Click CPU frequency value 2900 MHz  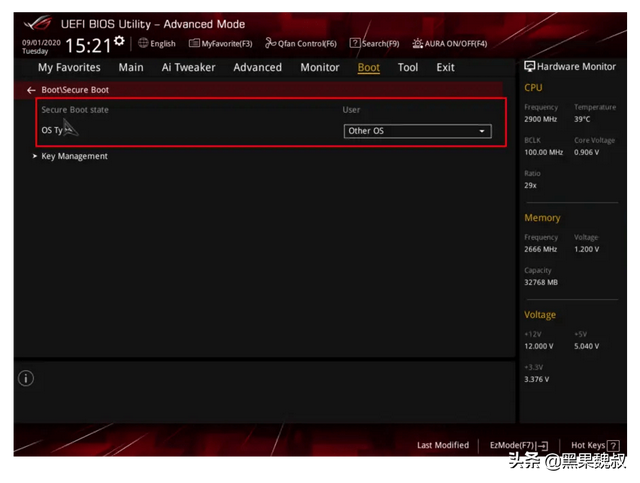(540, 119)
